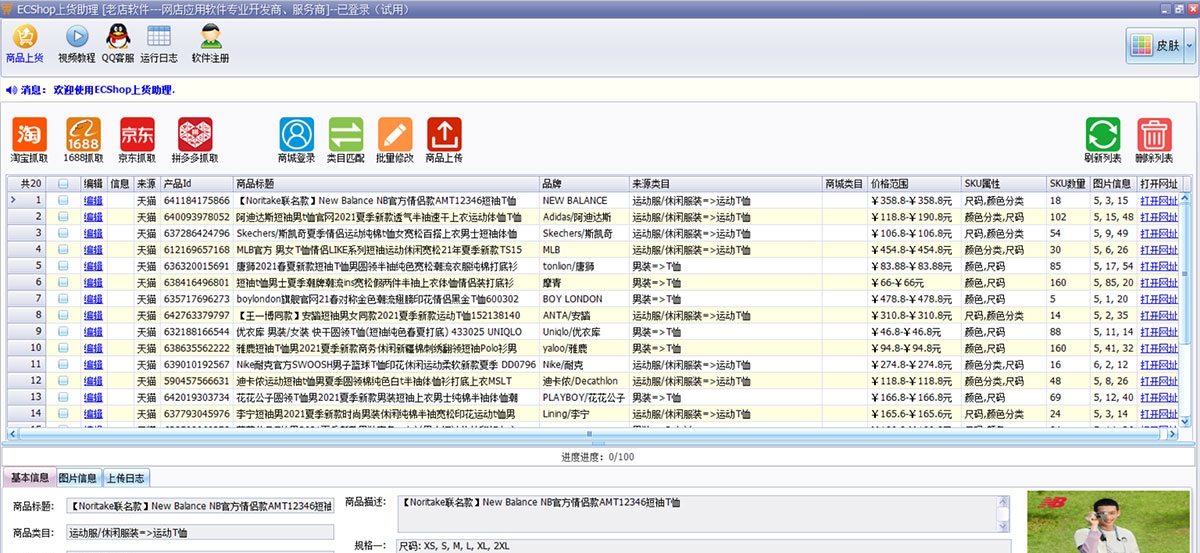
Task: Click the table's horizontal scrollbar
Action: (x=592, y=434)
